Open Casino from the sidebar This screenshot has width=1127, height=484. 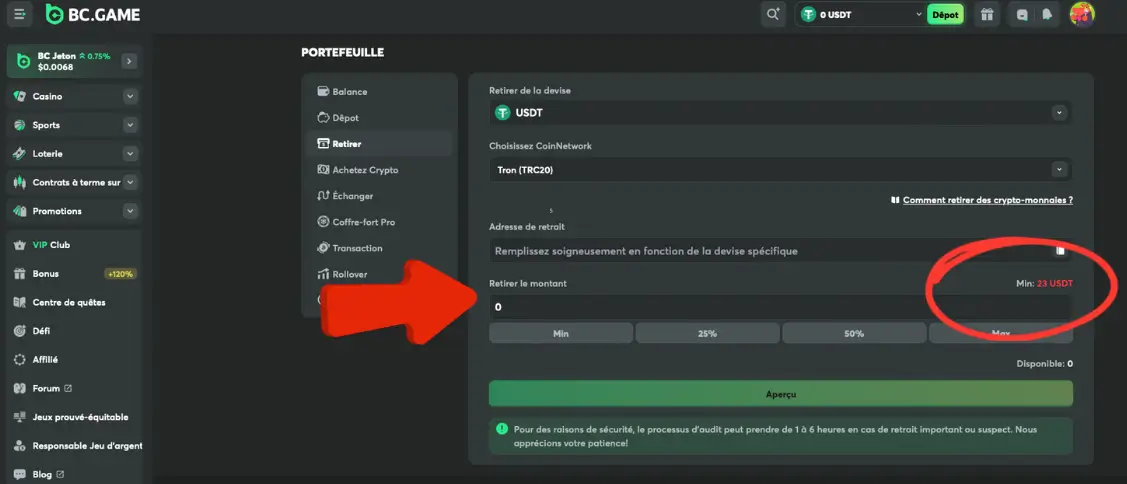tap(47, 96)
